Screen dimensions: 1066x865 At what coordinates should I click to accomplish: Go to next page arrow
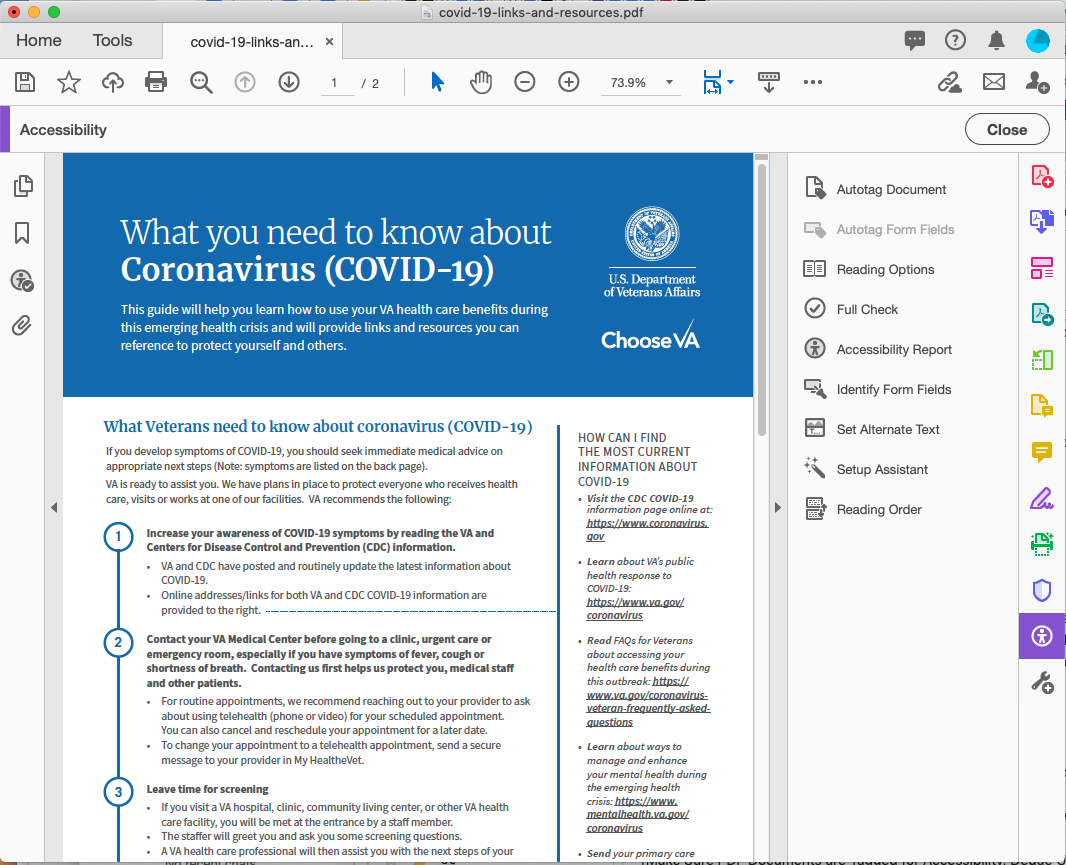pyautogui.click(x=289, y=82)
